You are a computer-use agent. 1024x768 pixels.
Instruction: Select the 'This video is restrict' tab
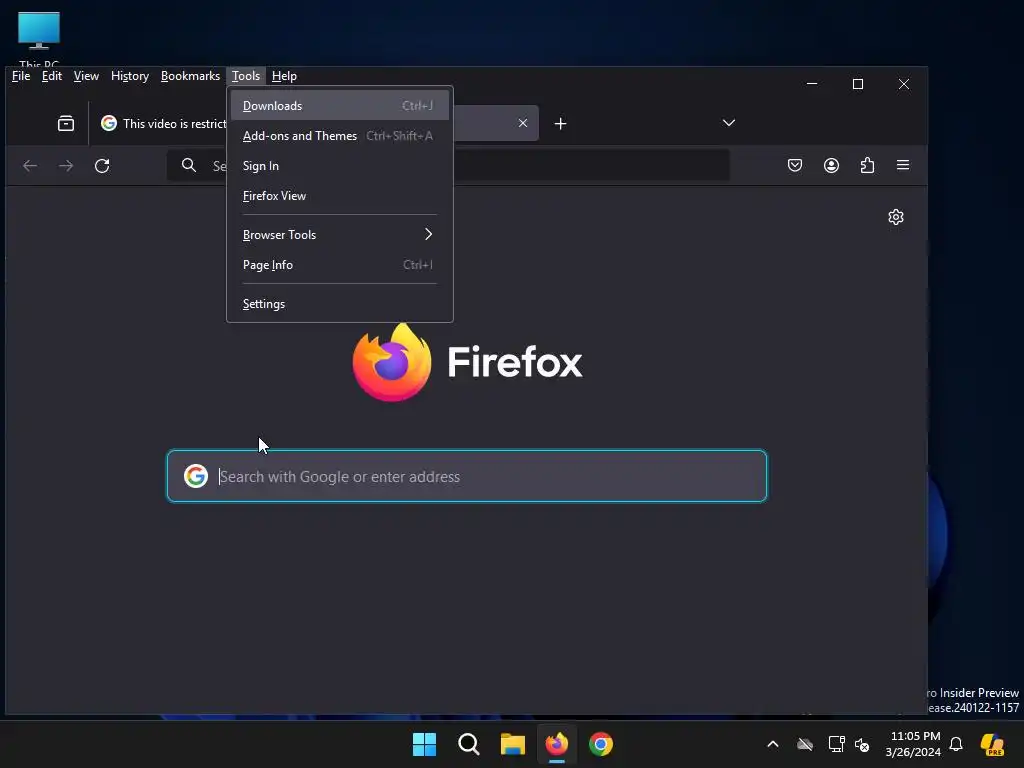pos(163,123)
